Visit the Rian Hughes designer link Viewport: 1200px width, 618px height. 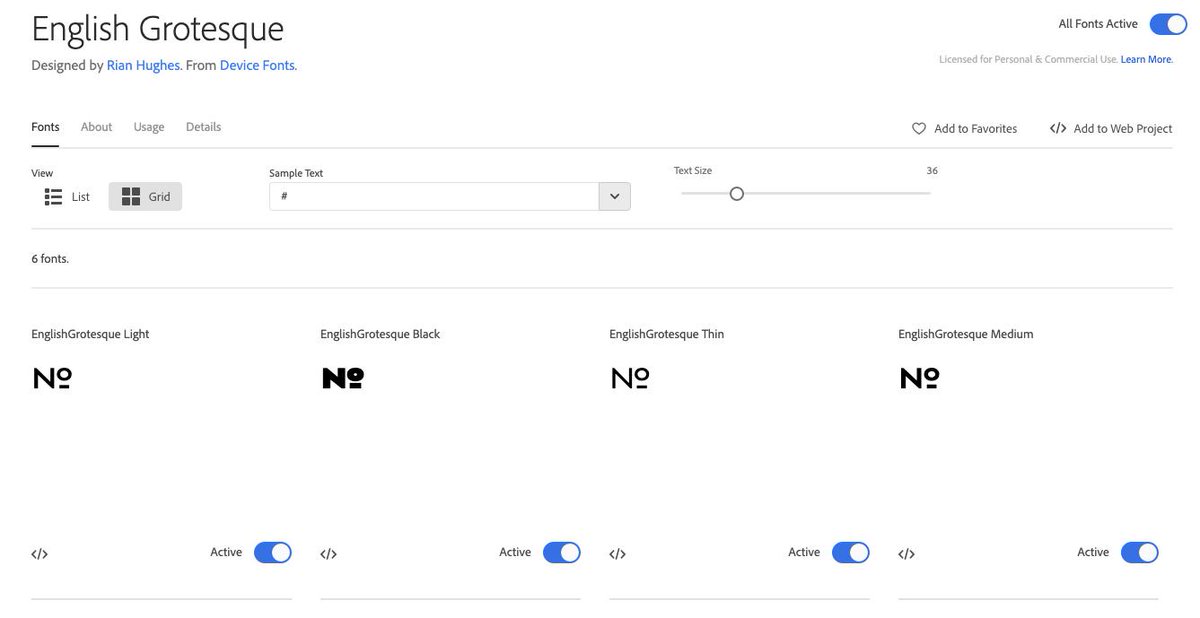(143, 65)
